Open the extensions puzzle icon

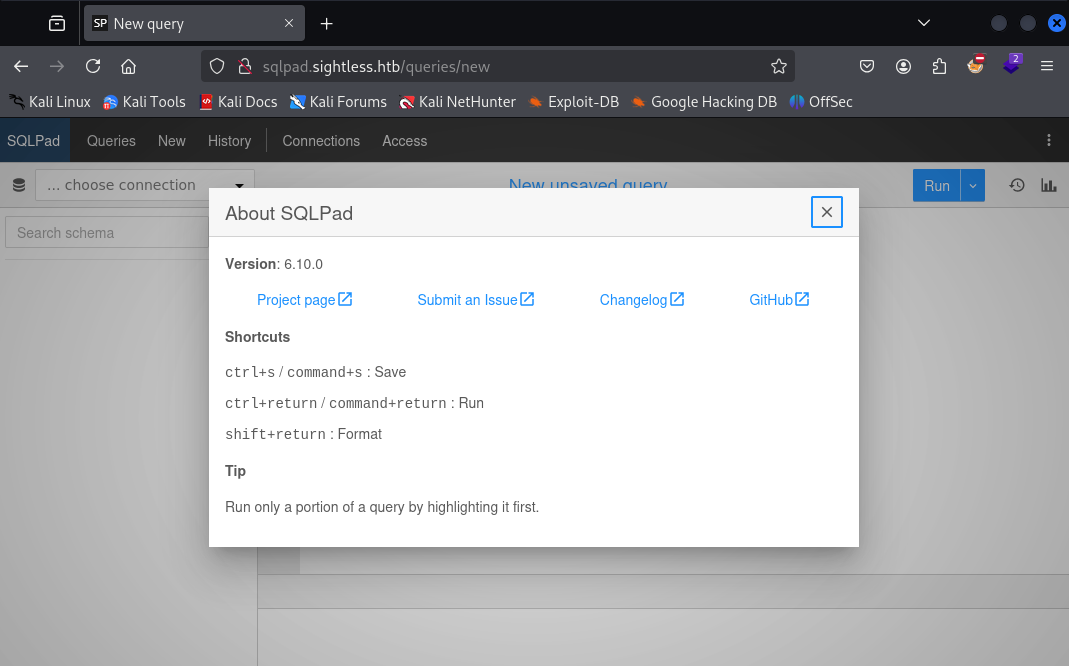939,66
